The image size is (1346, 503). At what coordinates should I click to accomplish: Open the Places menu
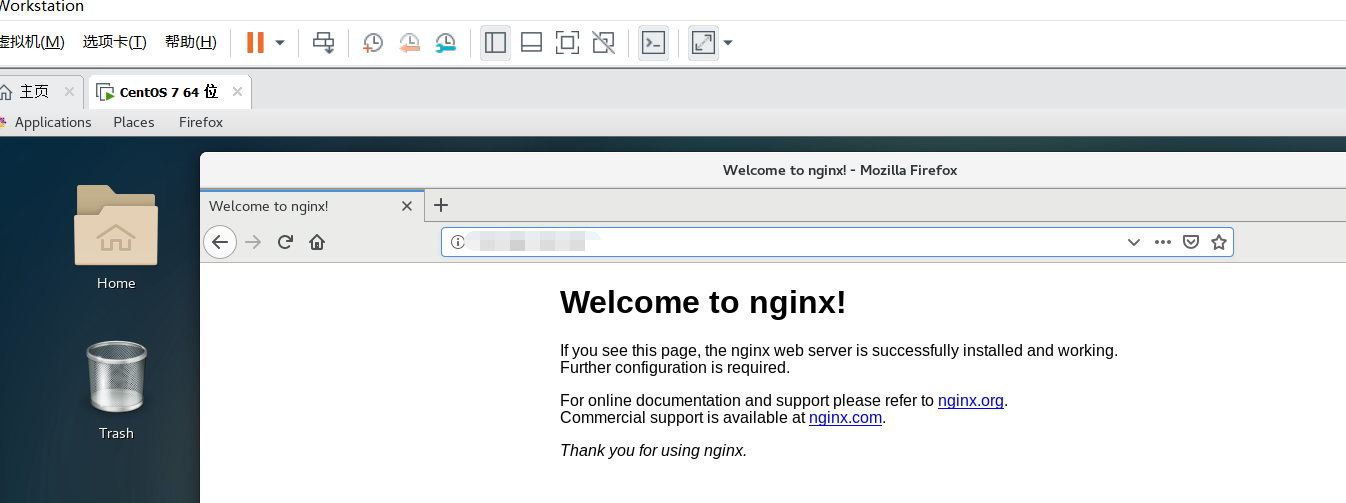pyautogui.click(x=134, y=122)
